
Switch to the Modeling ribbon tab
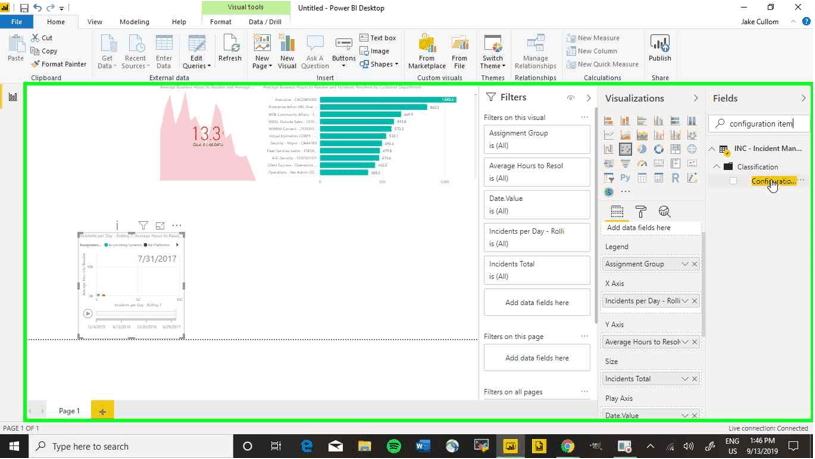tap(134, 22)
